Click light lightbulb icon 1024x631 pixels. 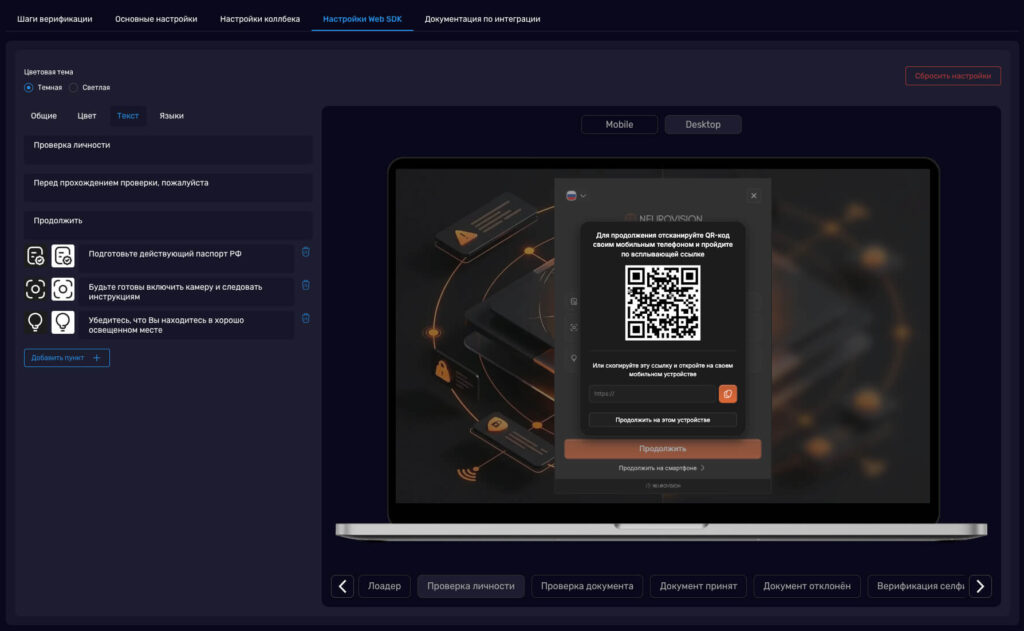pos(63,322)
